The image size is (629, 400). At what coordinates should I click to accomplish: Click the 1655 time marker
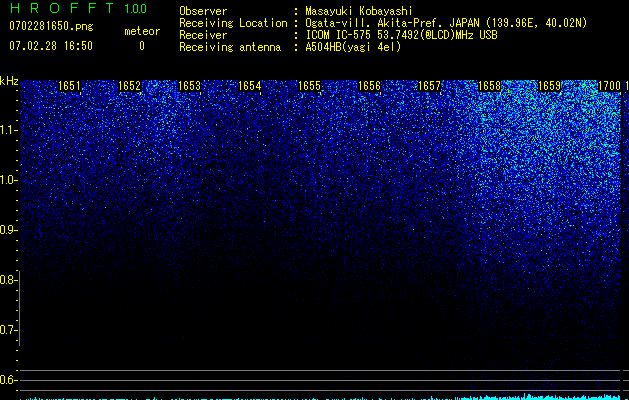[x=309, y=86]
